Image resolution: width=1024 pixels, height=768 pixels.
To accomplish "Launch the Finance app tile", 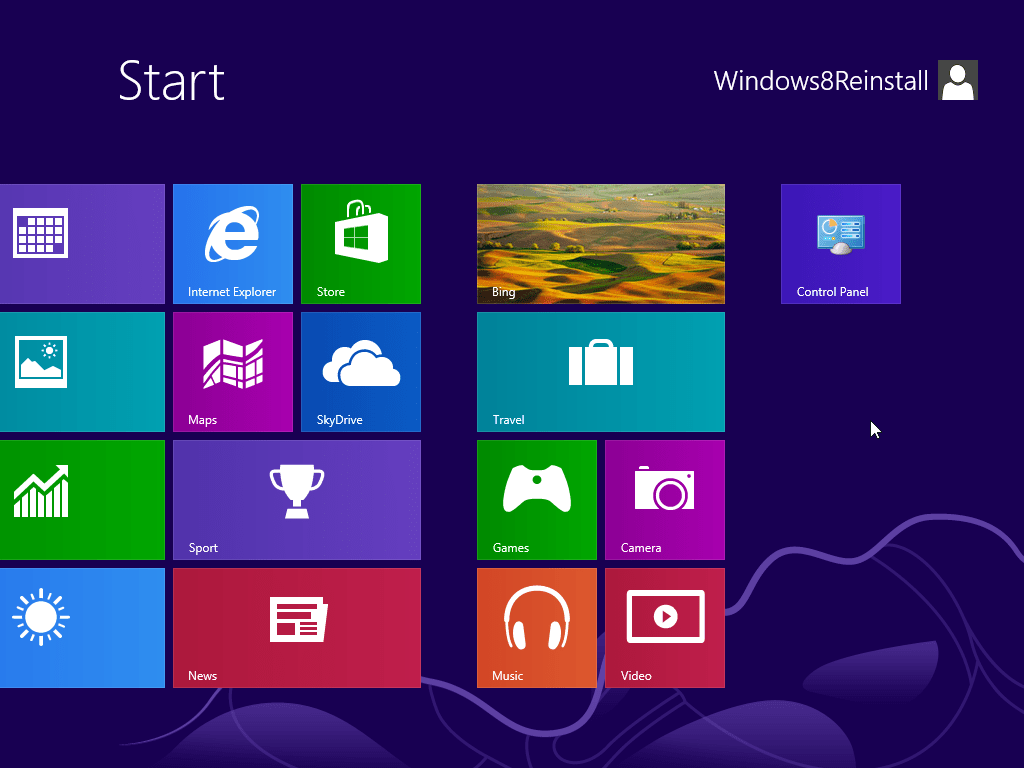I will (x=83, y=499).
